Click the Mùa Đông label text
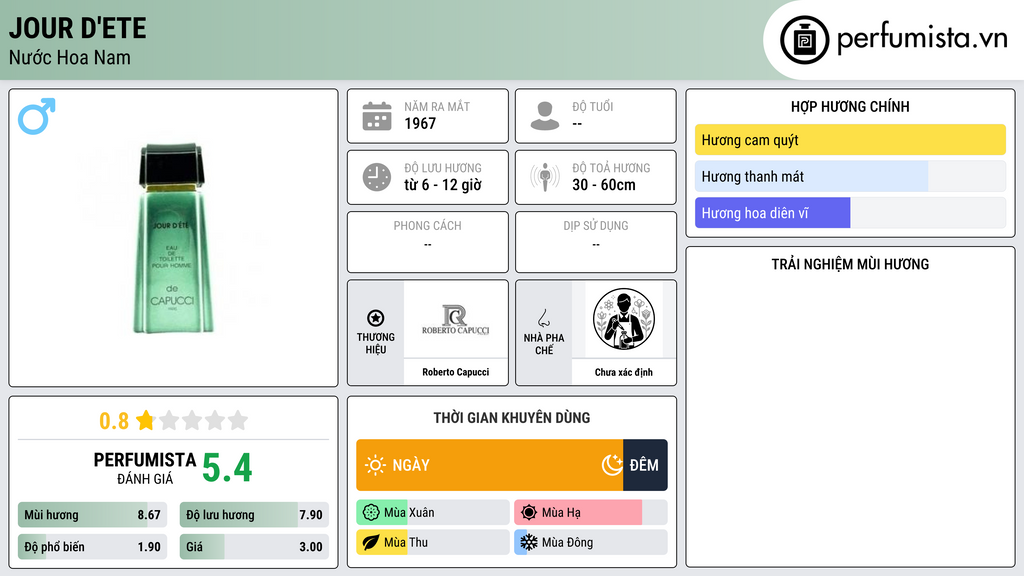 tap(568, 542)
